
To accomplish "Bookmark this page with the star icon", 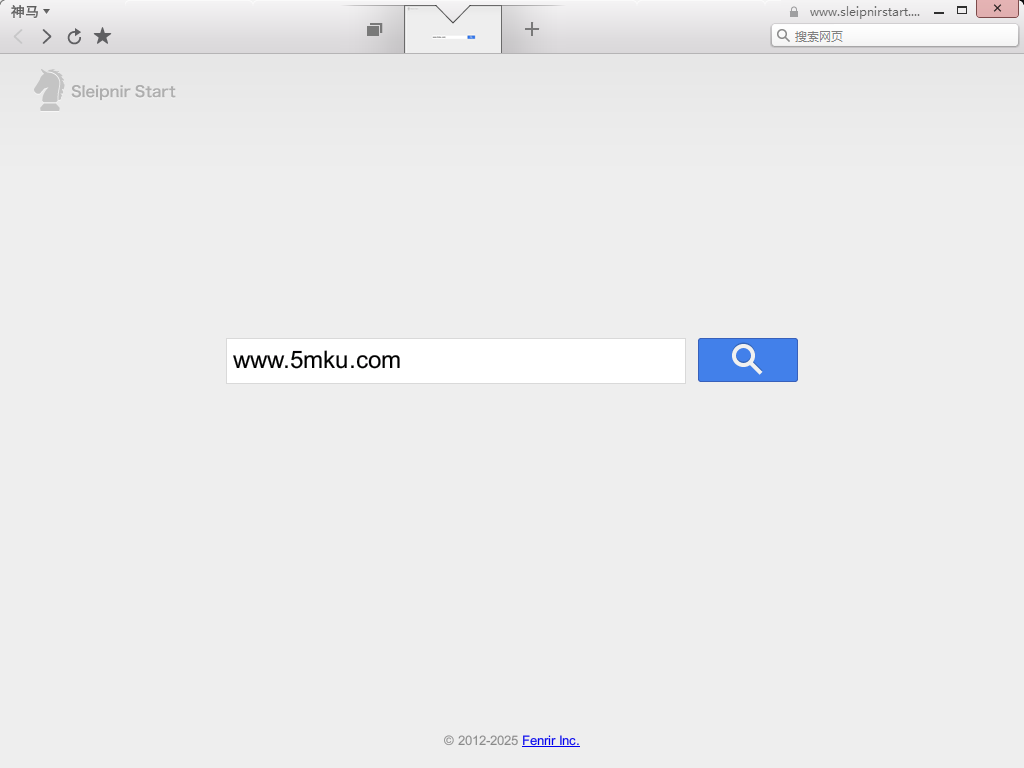I will [x=102, y=37].
